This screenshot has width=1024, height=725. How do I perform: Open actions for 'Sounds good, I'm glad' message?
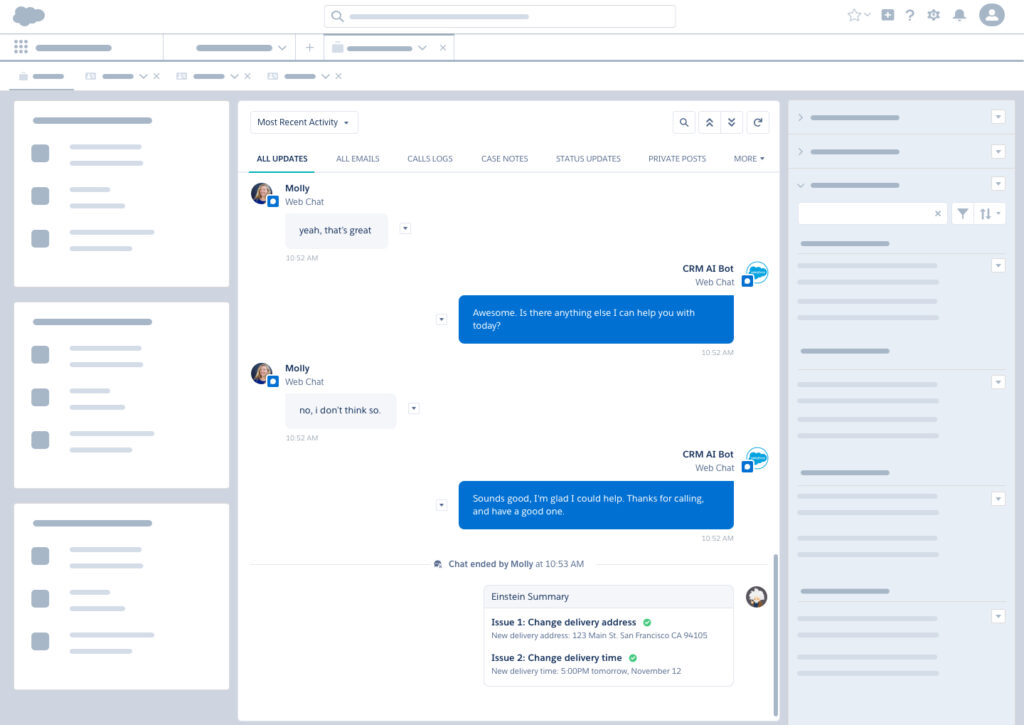point(441,505)
